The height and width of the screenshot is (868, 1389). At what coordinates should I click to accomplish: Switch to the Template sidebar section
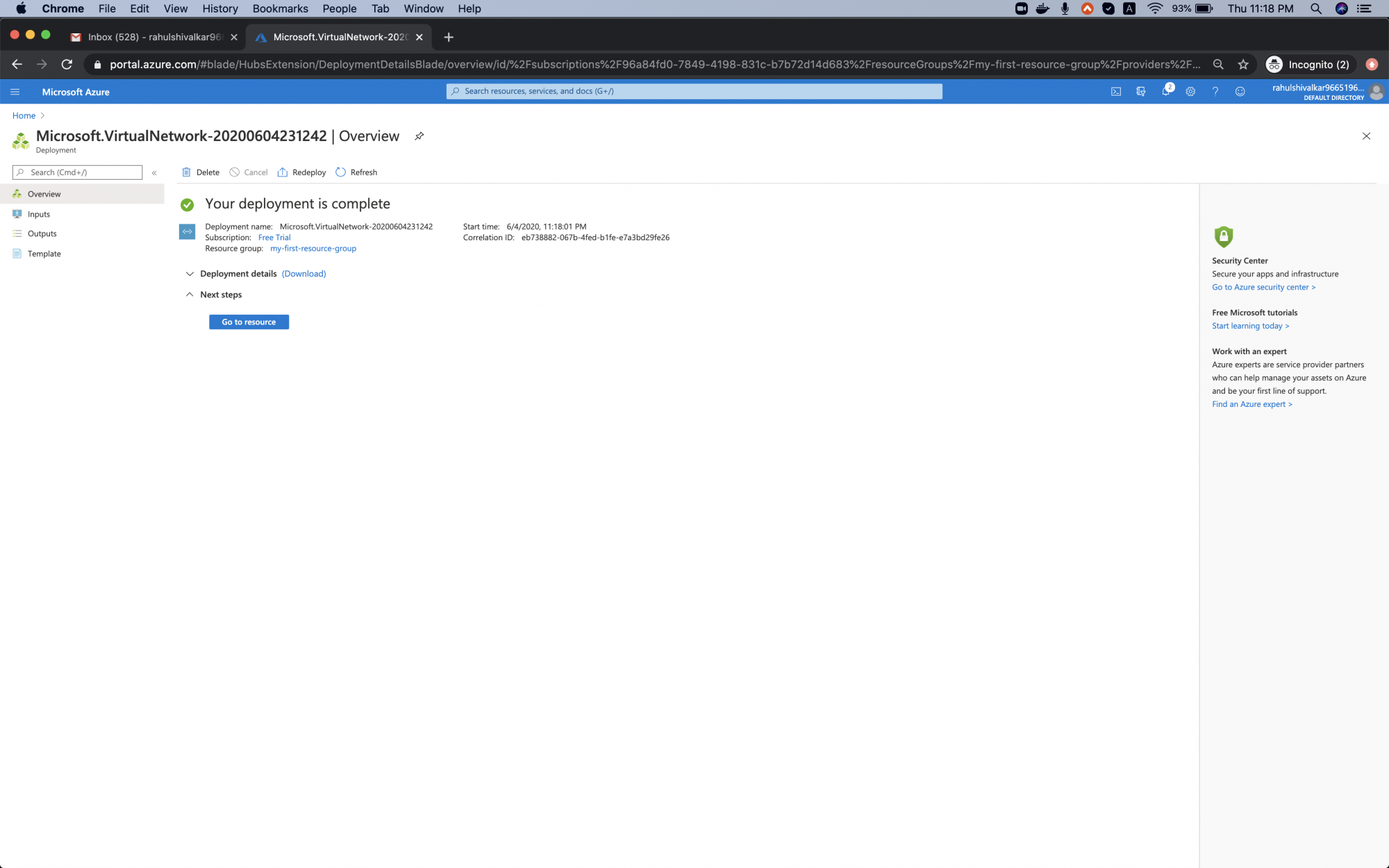[44, 253]
